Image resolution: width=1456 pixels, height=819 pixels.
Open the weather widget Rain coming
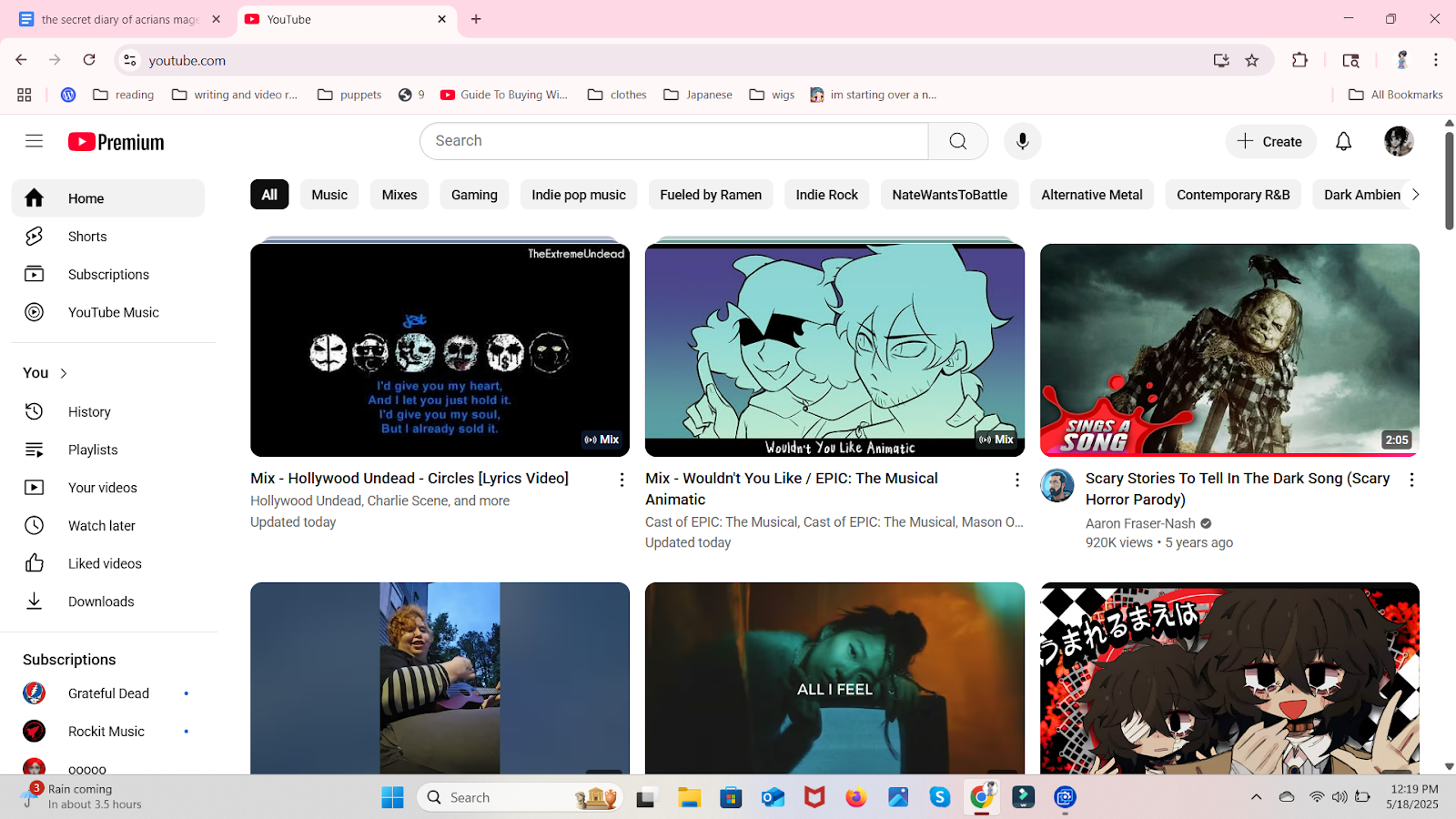[84, 796]
